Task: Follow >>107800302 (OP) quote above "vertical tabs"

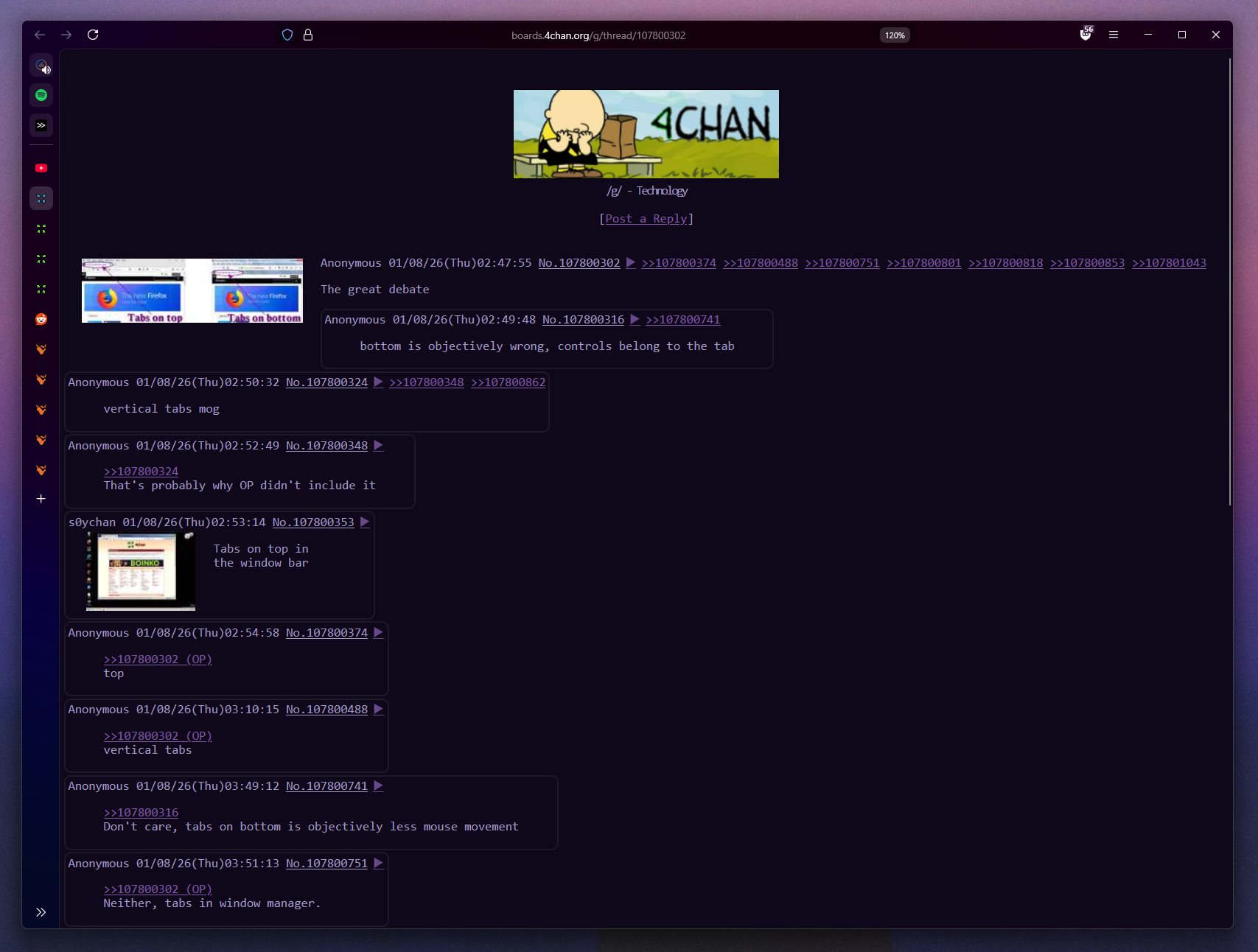Action: pos(158,736)
